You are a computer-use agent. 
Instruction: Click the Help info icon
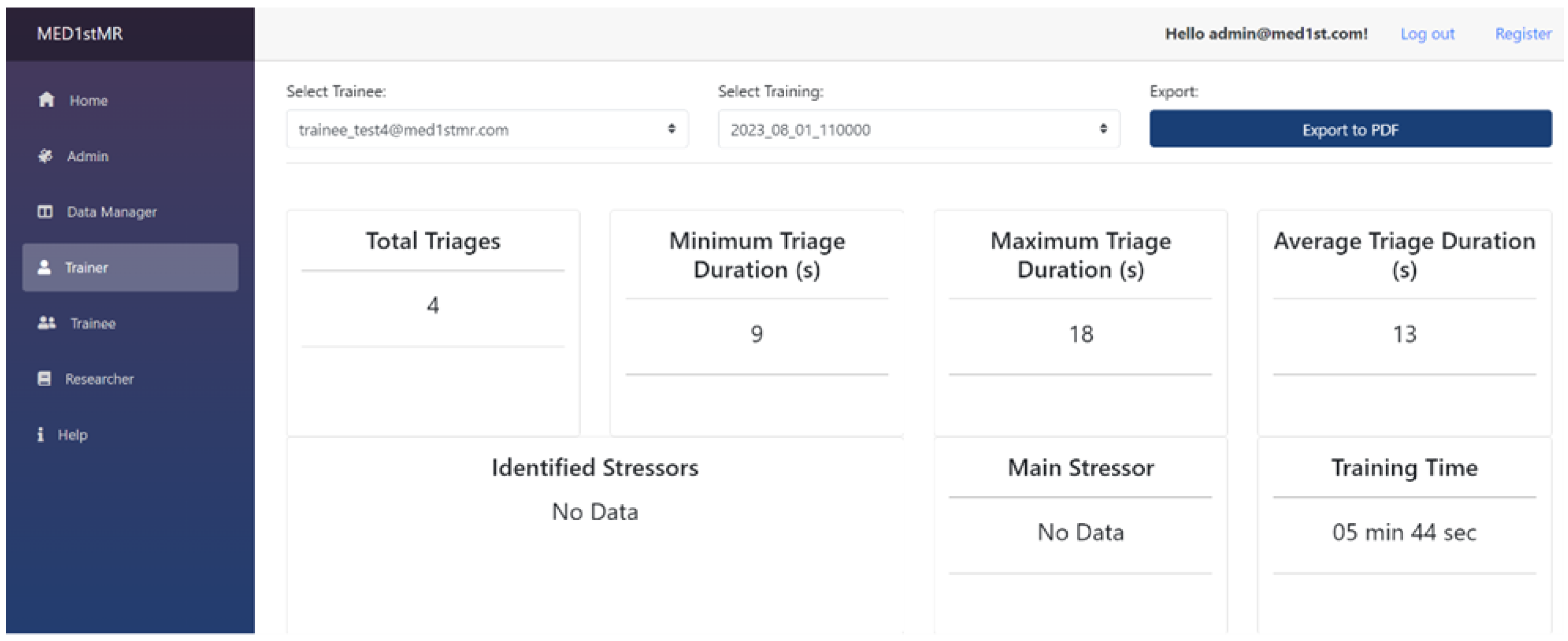(40, 435)
